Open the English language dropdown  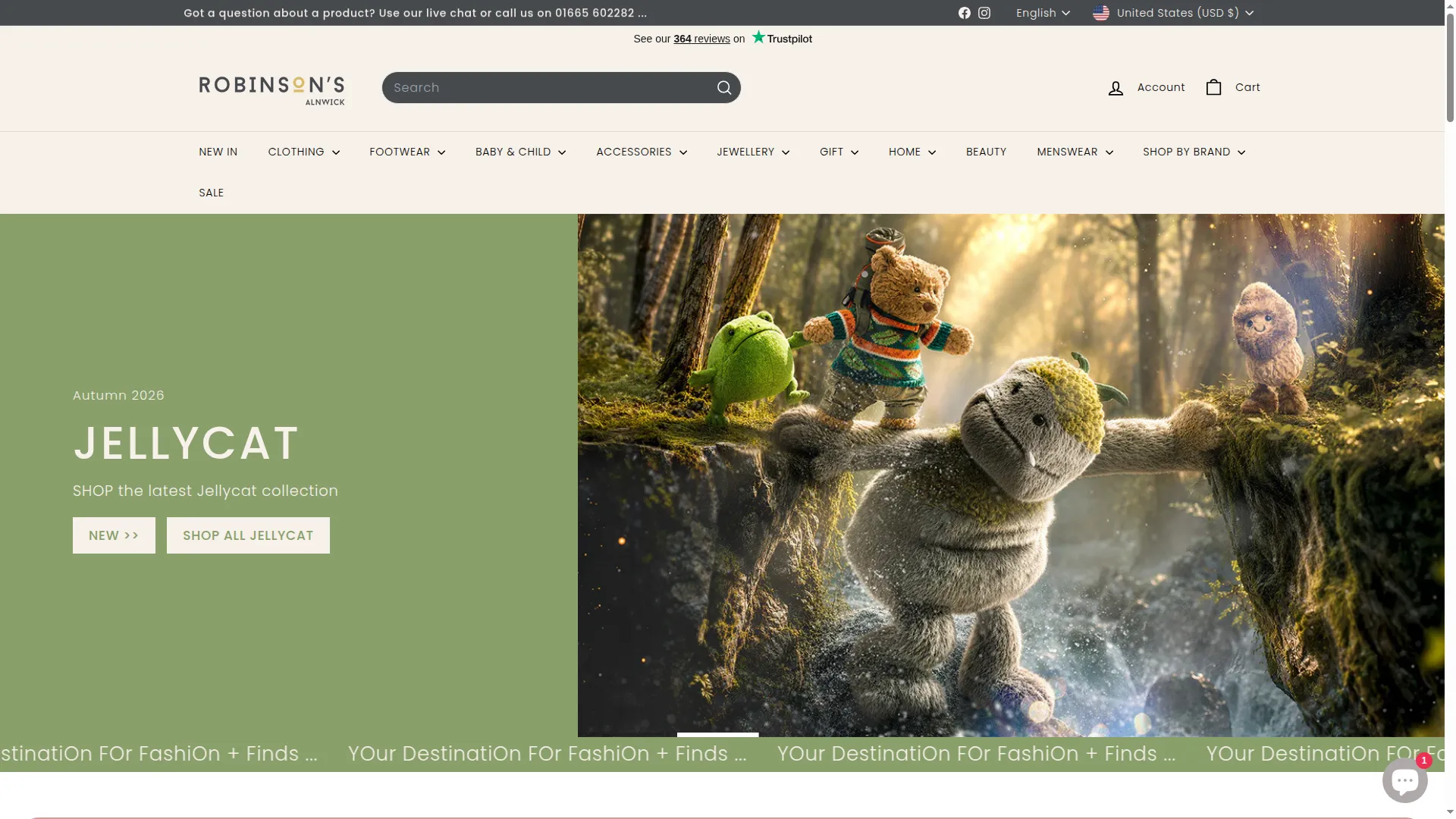(1043, 13)
